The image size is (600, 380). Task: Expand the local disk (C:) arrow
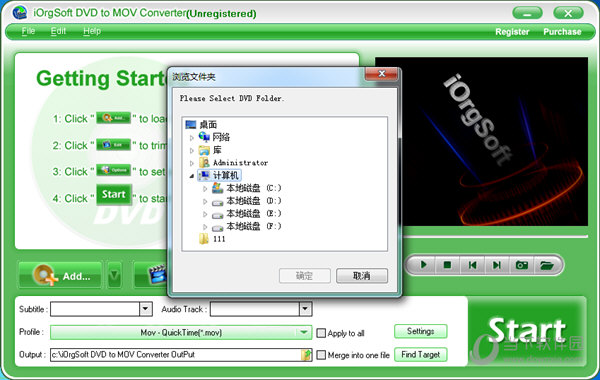205,188
